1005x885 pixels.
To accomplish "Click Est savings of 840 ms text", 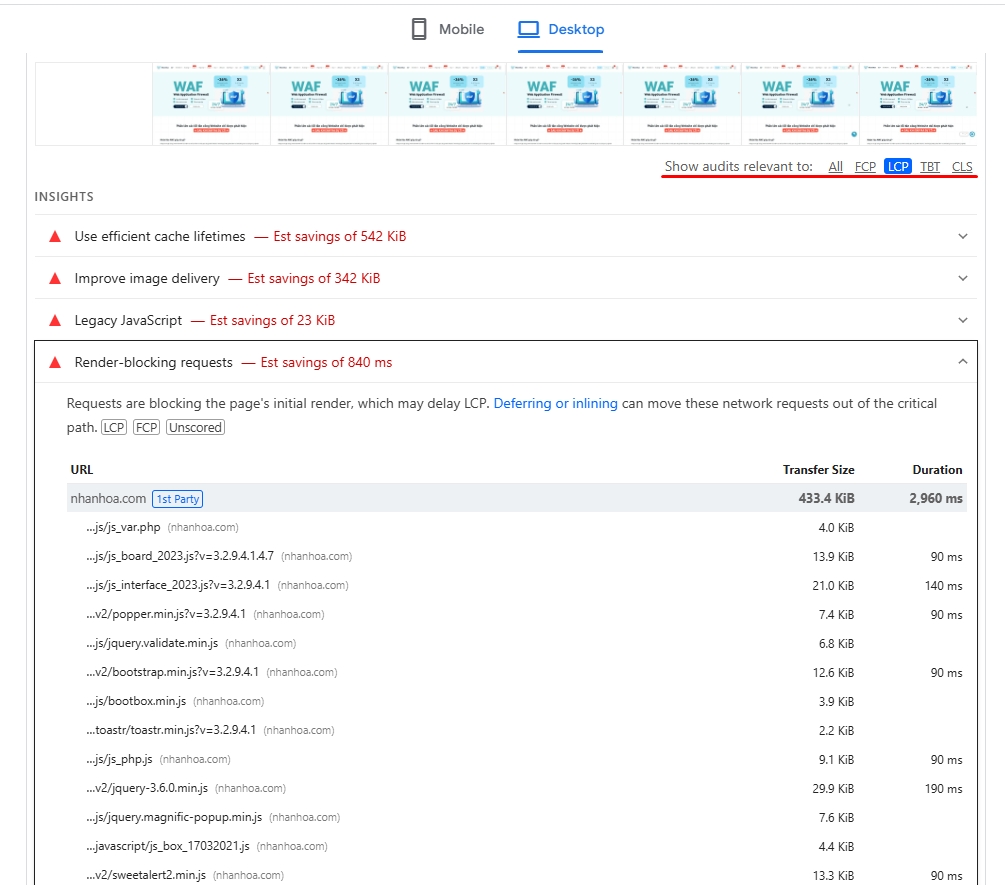I will coord(326,362).
